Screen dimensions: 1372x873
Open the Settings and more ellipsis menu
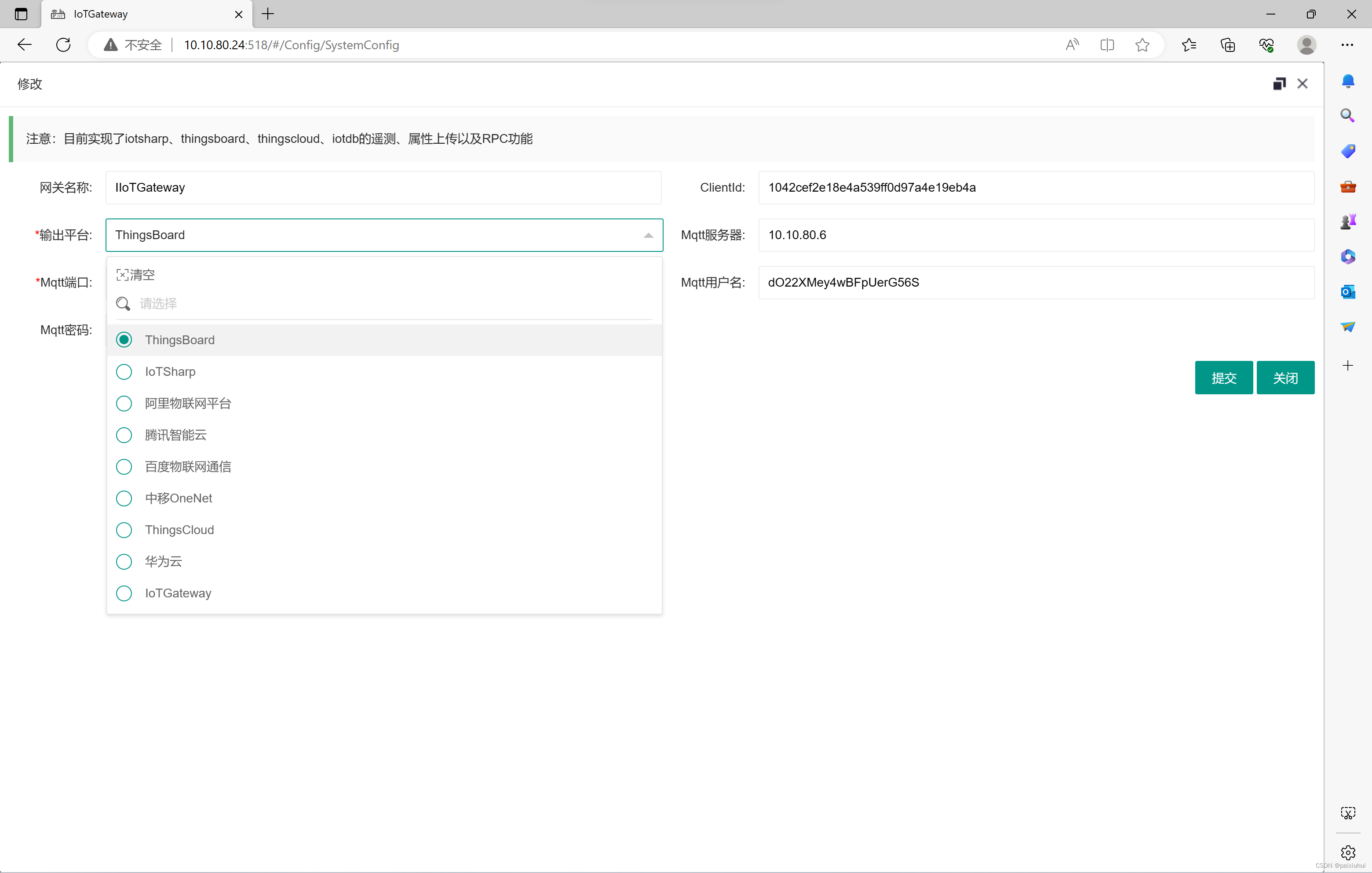1347,45
